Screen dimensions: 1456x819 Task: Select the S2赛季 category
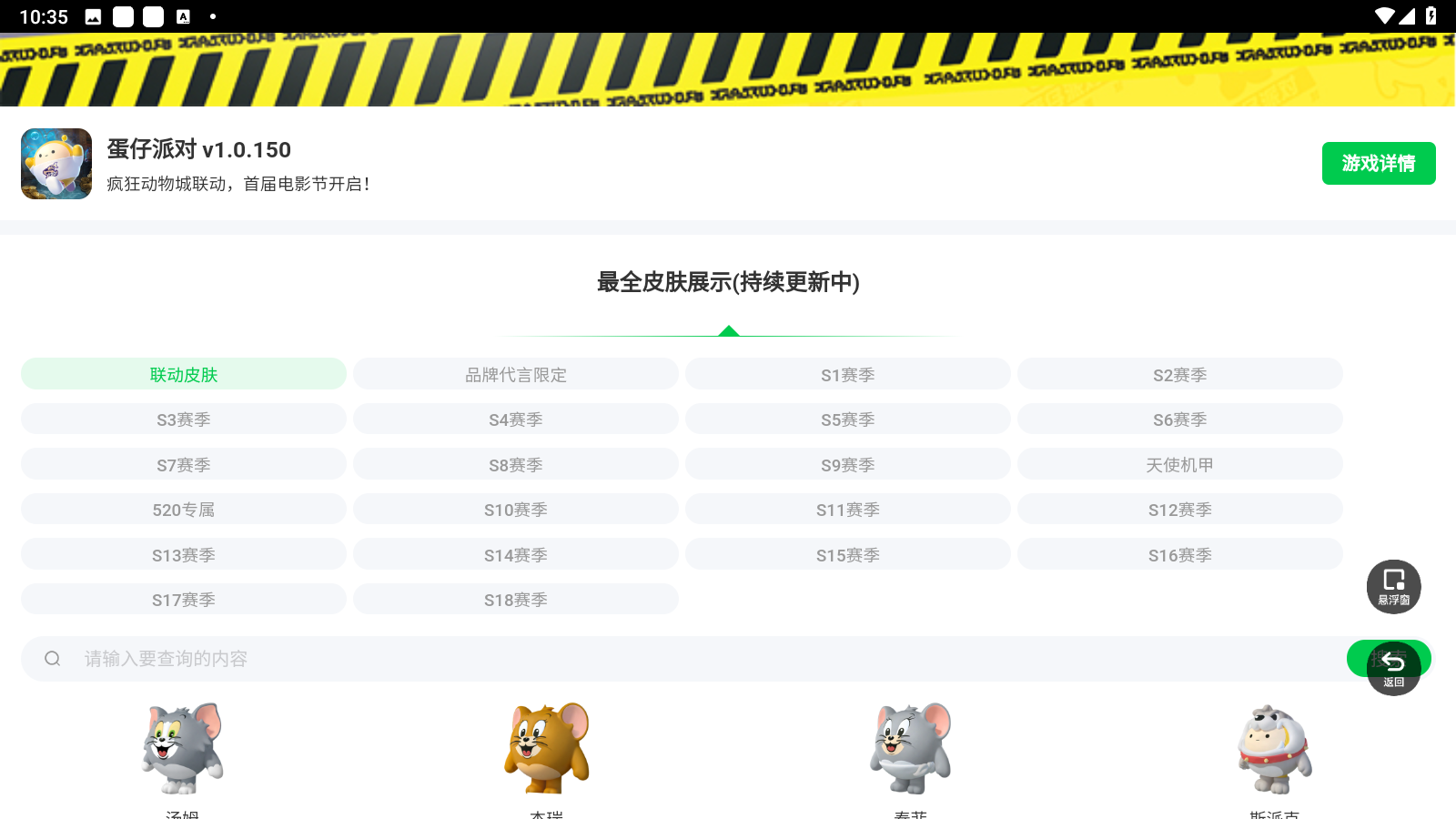[1180, 374]
